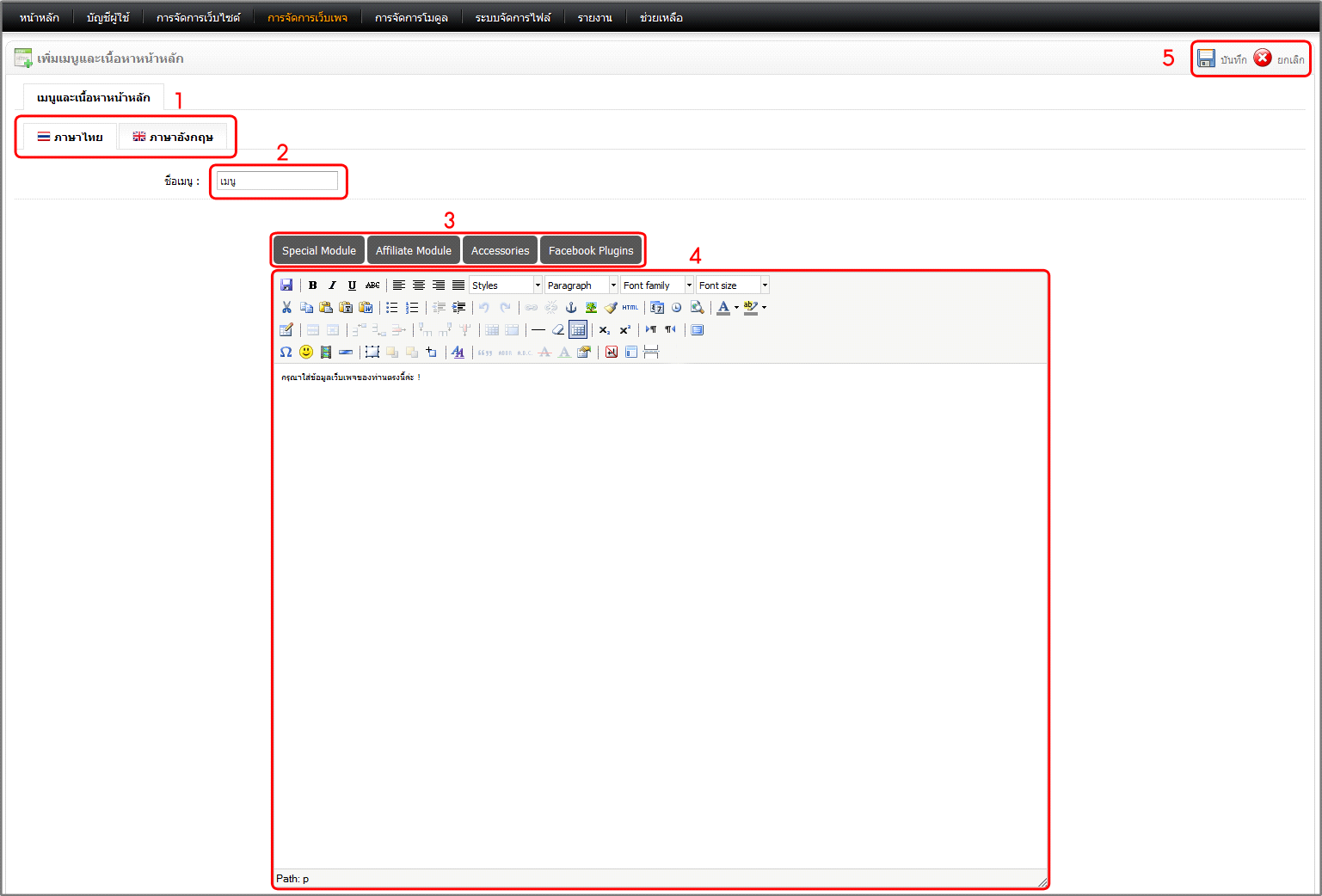Toggle absolute positioning of the layer
The height and width of the screenshot is (896, 1322).
coord(432,352)
